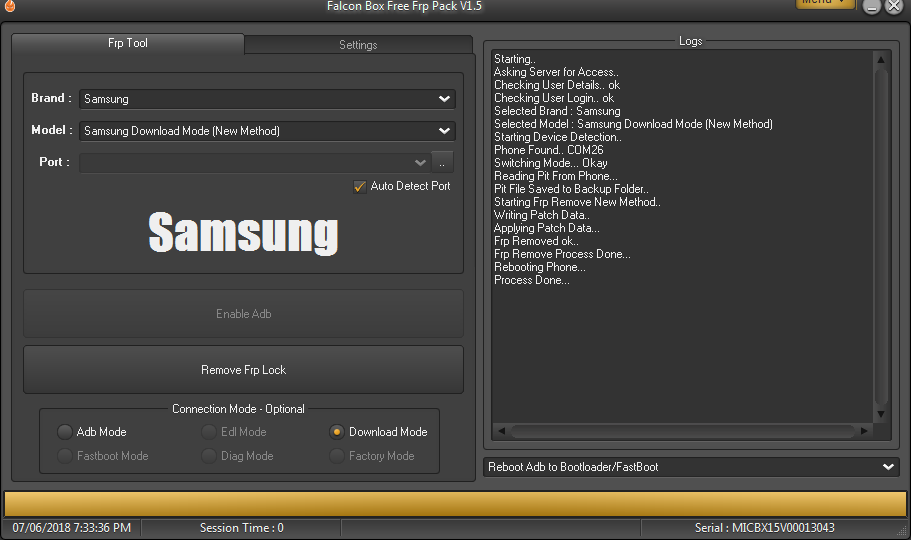Open the Model dropdown list
Screen dimensions: 911x540
pyautogui.click(x=267, y=131)
